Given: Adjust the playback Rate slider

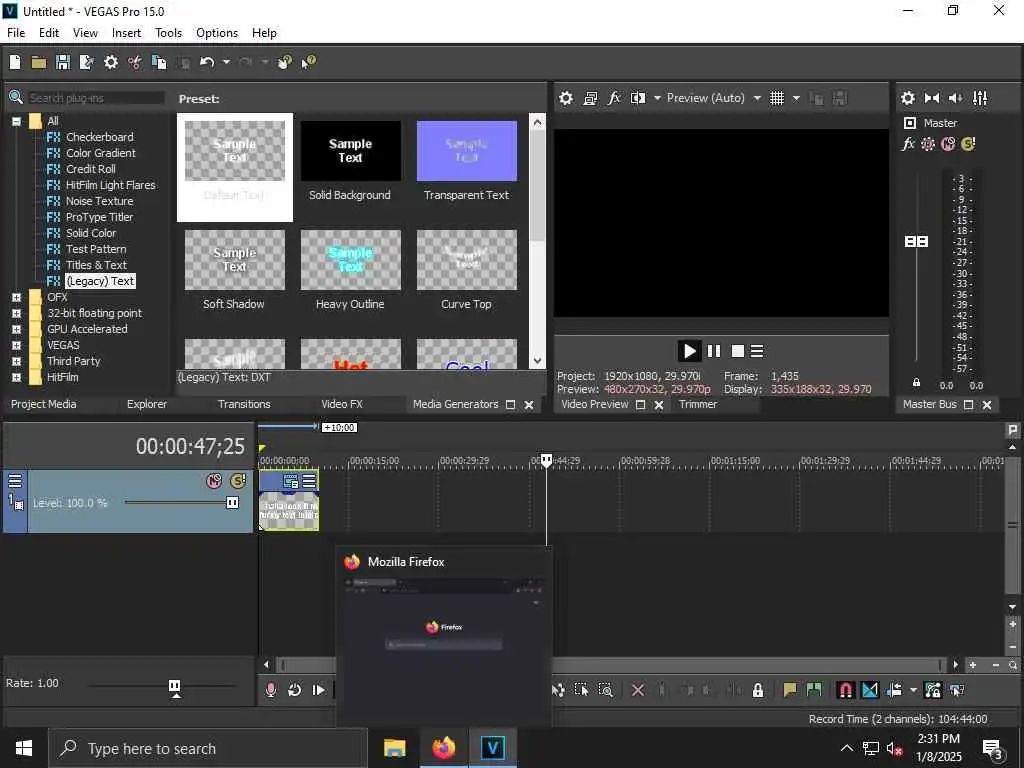Looking at the screenshot, I should [x=174, y=686].
